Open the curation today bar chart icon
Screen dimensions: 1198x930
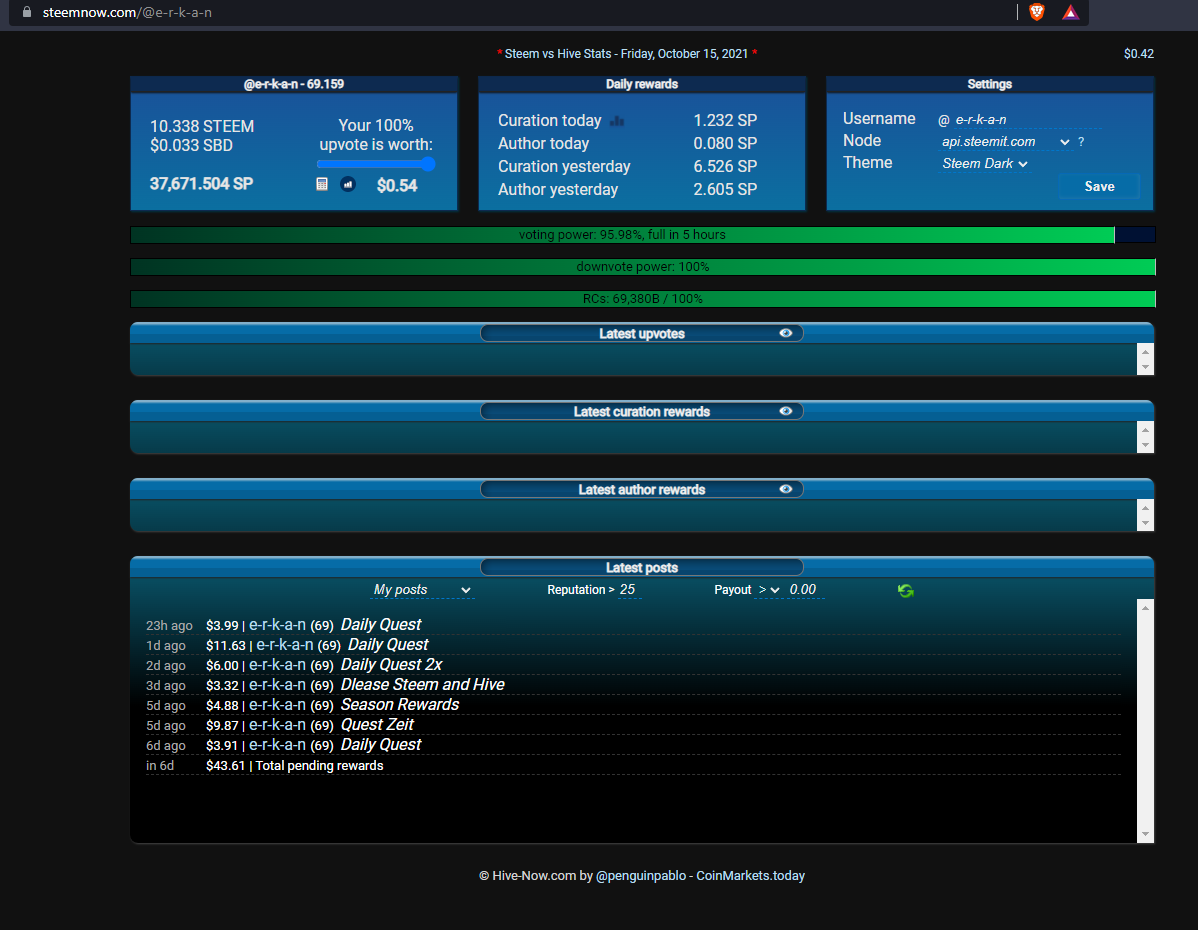(x=617, y=121)
